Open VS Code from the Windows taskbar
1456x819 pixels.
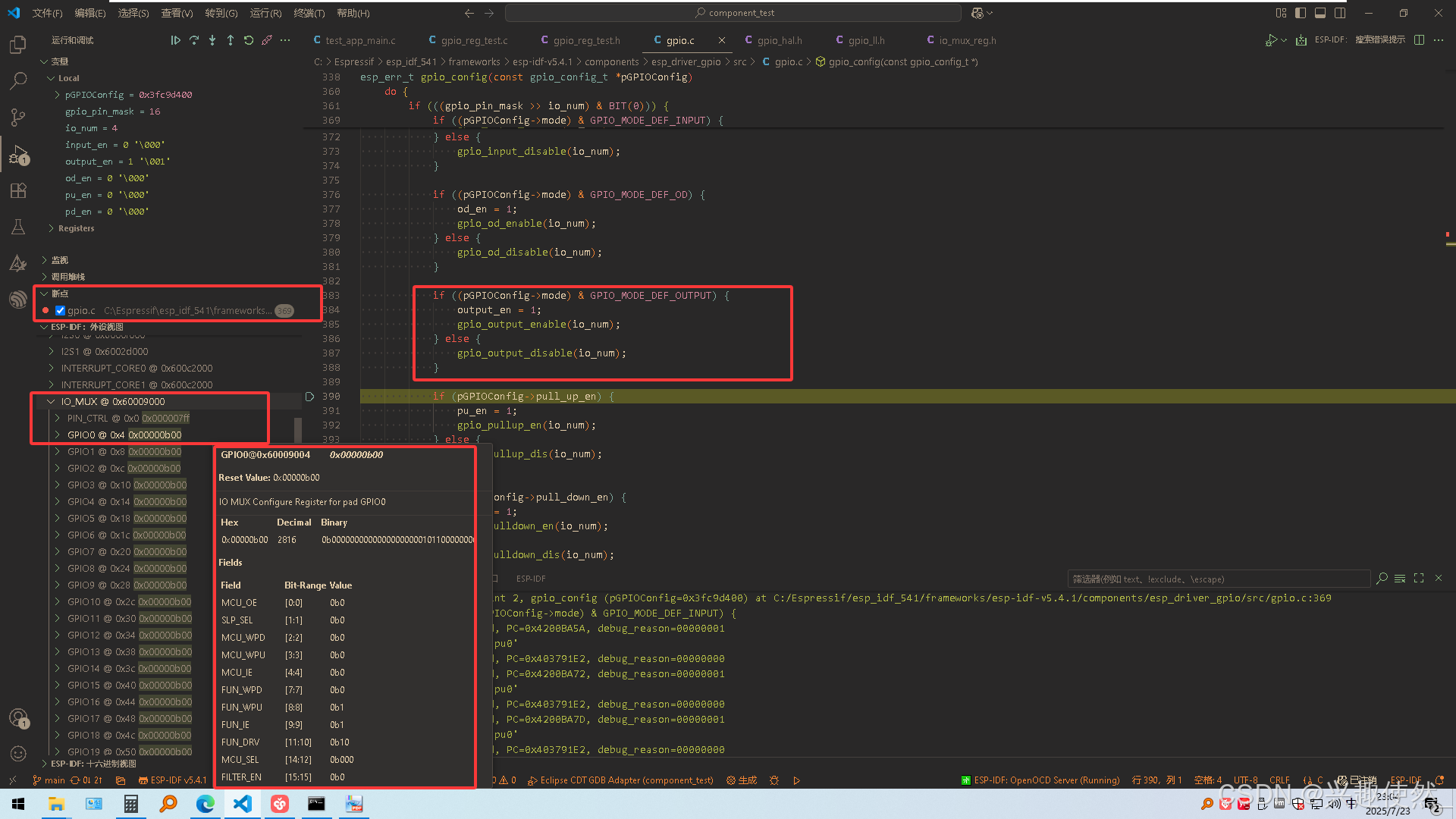(243, 804)
